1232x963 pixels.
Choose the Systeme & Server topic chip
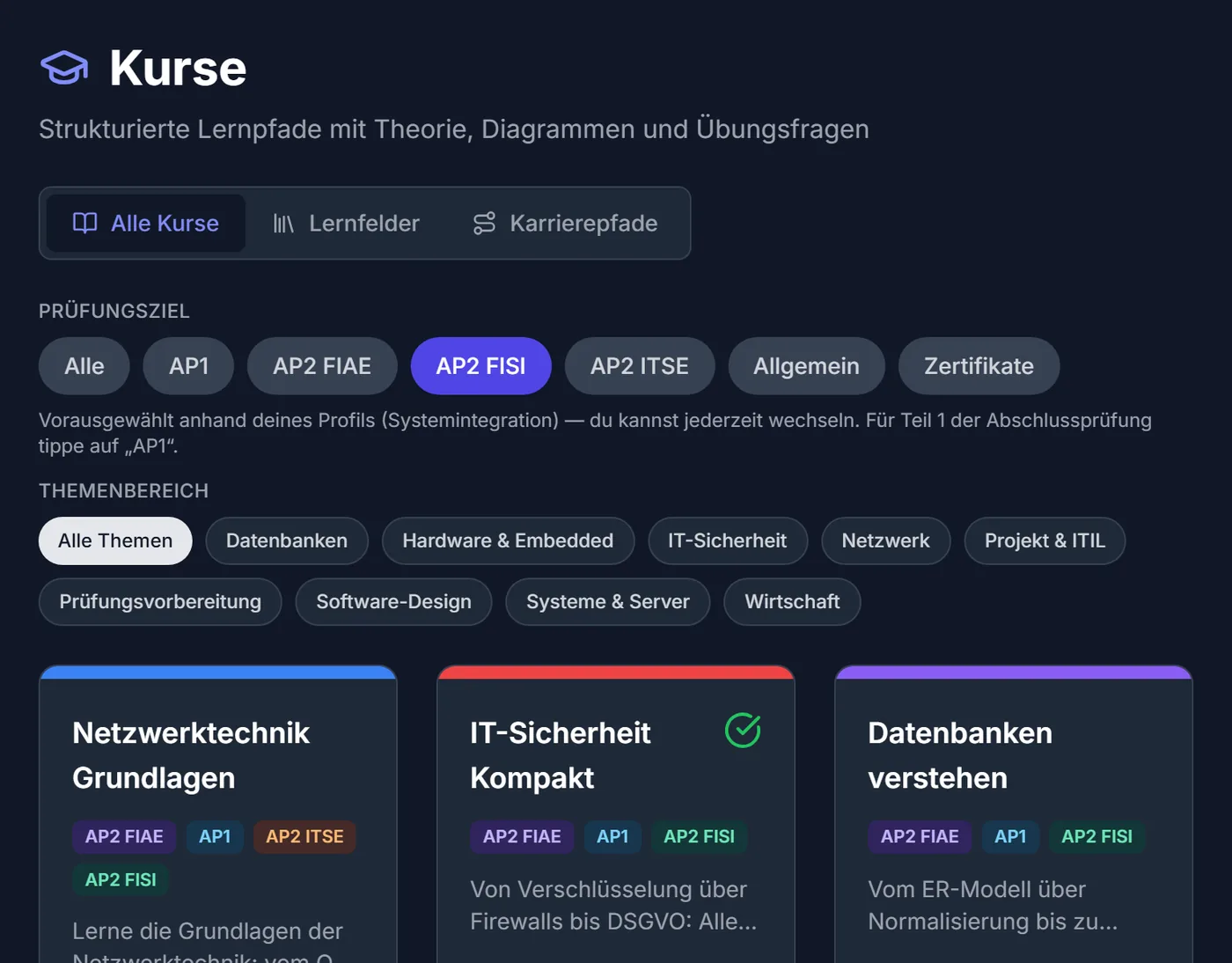[x=608, y=602]
